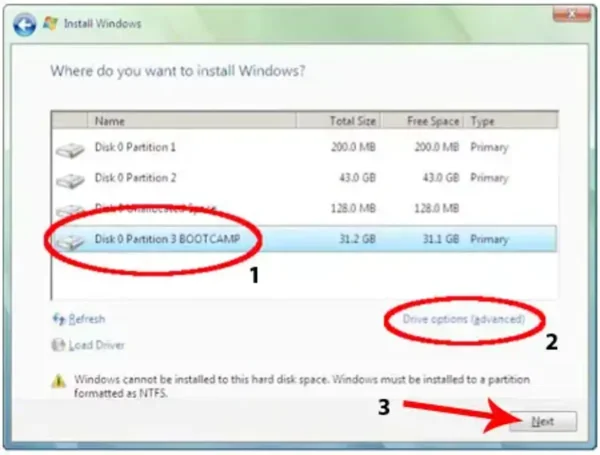Sort by the Name column header
The width and height of the screenshot is (600, 455).
(192, 121)
